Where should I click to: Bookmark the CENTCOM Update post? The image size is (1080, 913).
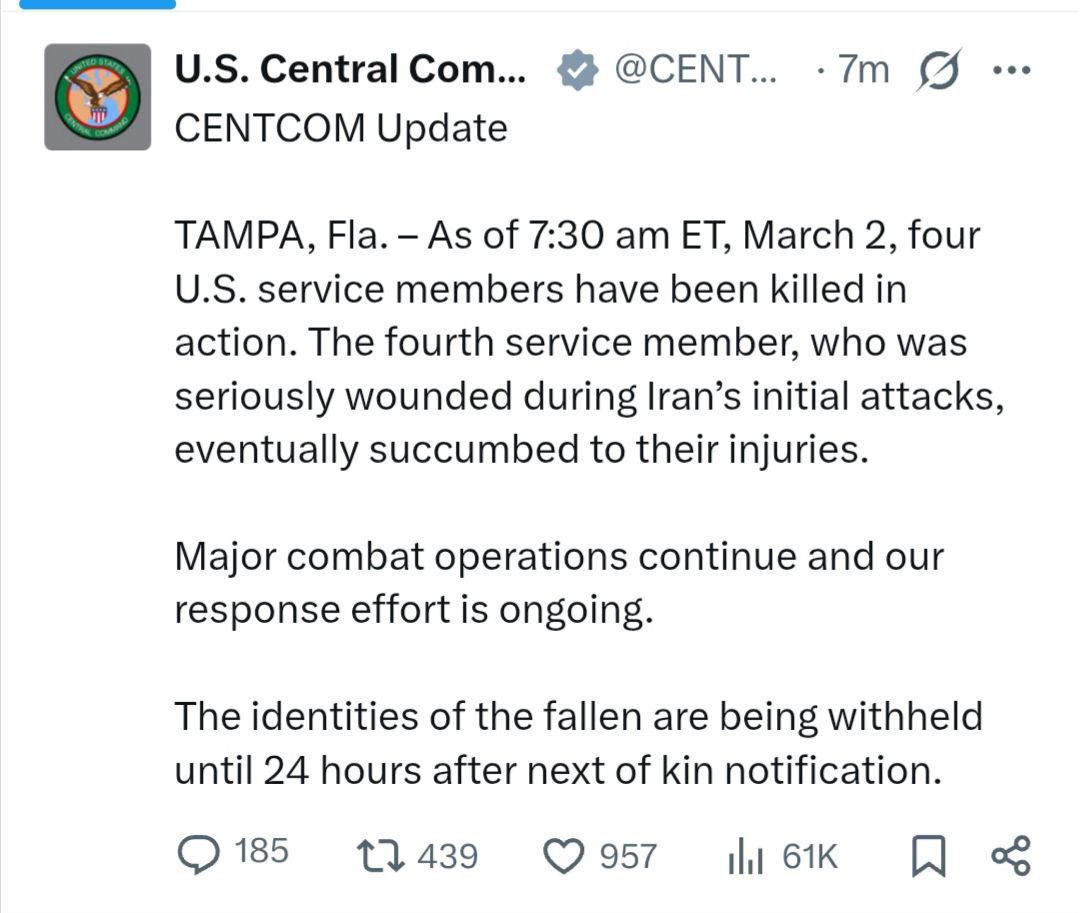click(930, 855)
